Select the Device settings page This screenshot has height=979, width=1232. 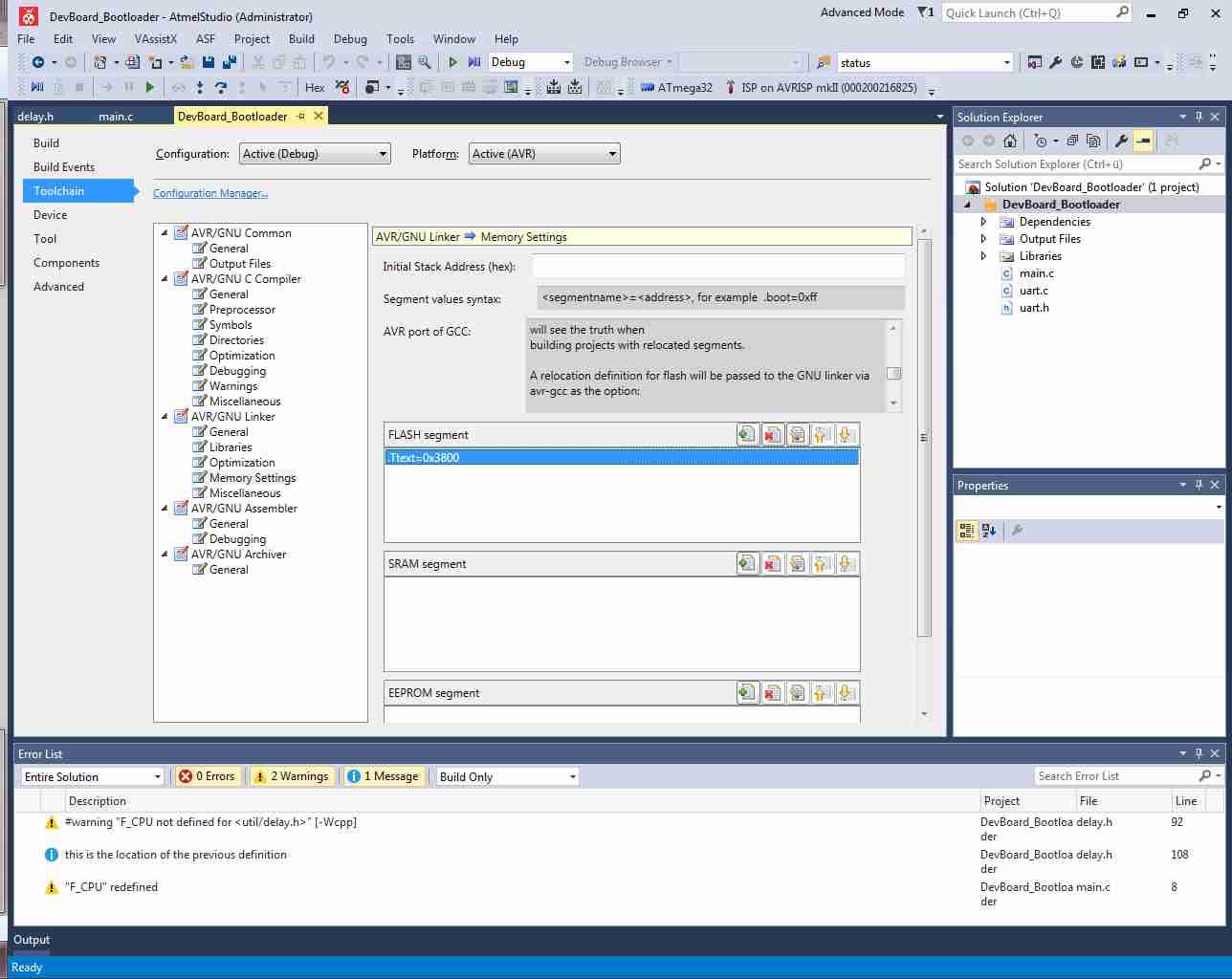click(51, 215)
